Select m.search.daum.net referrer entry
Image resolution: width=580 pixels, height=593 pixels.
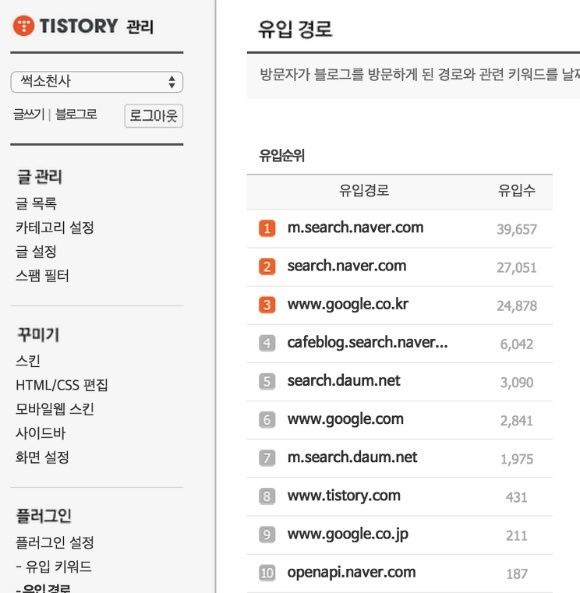point(352,457)
